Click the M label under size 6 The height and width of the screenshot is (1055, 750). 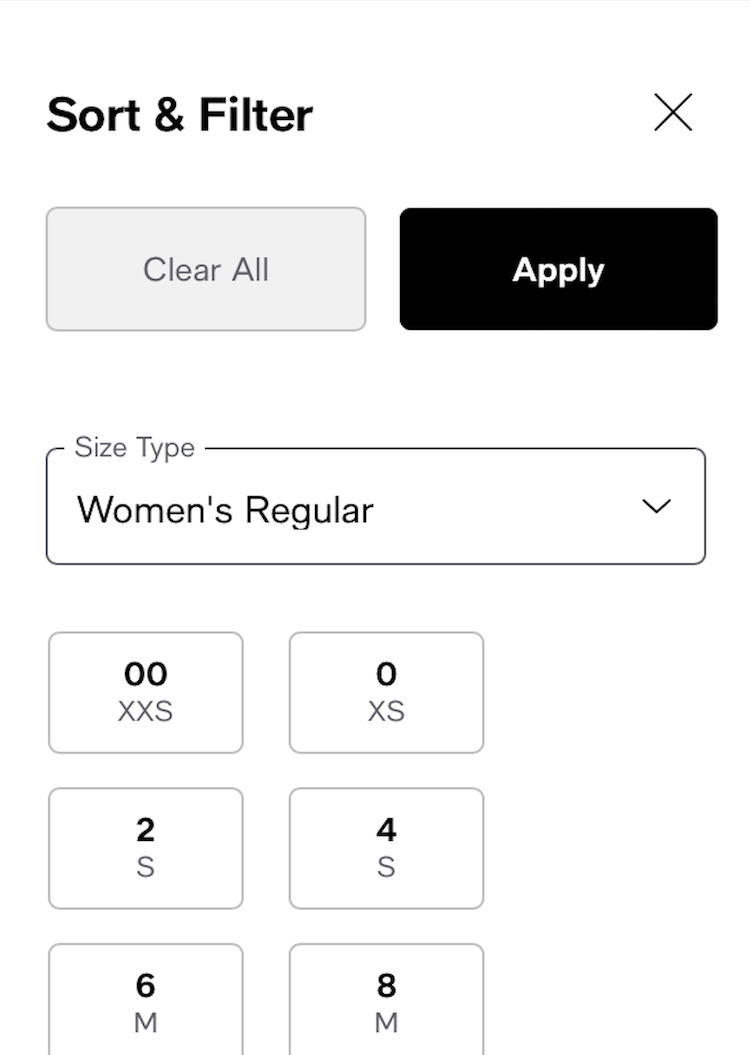coord(146,1024)
